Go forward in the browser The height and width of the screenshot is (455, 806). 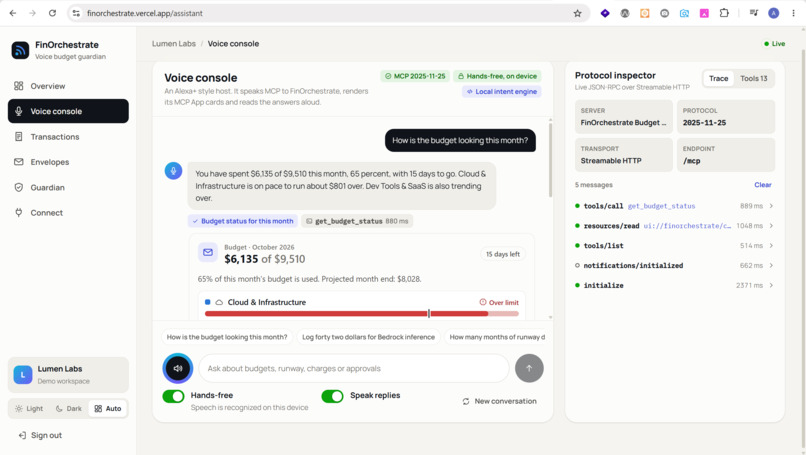tap(32, 13)
